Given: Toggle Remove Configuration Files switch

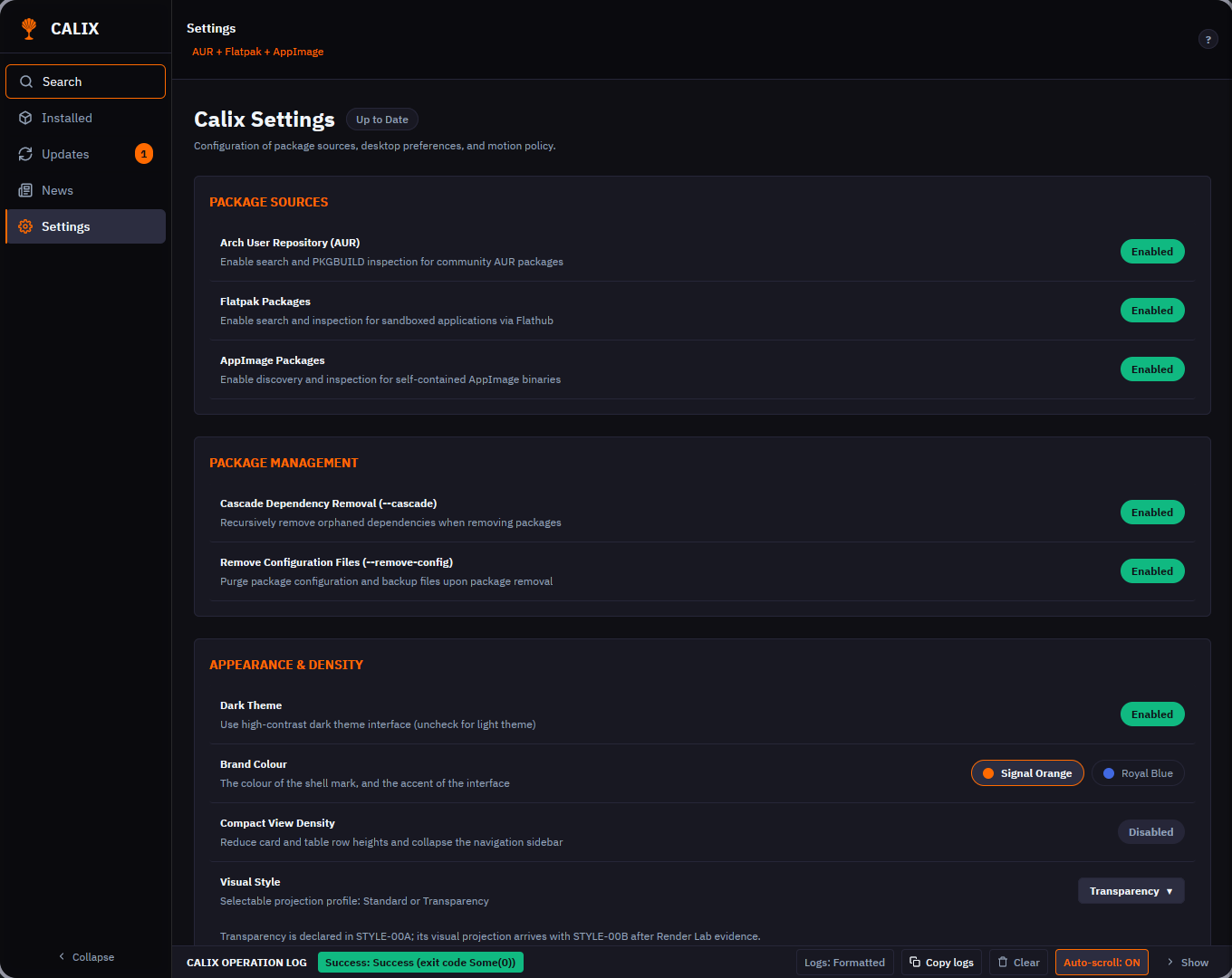Looking at the screenshot, I should tap(1152, 571).
